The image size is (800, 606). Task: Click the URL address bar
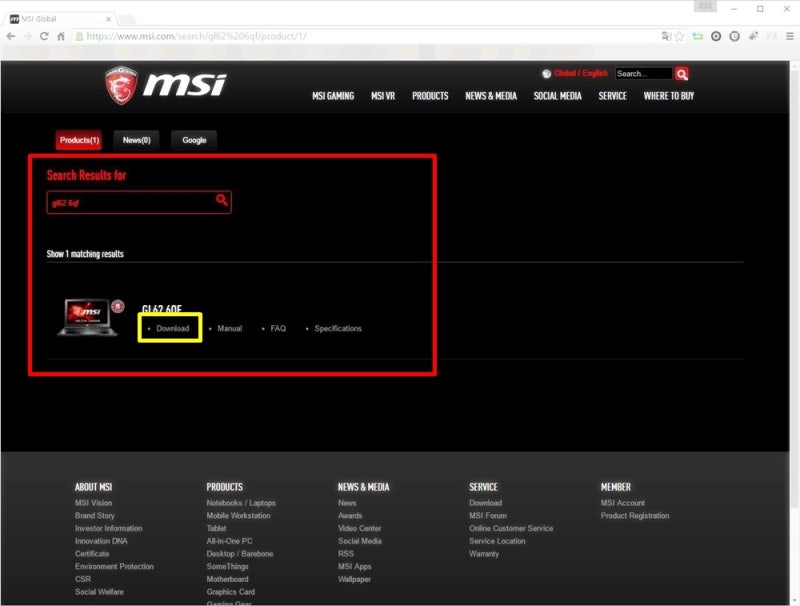click(x=365, y=36)
